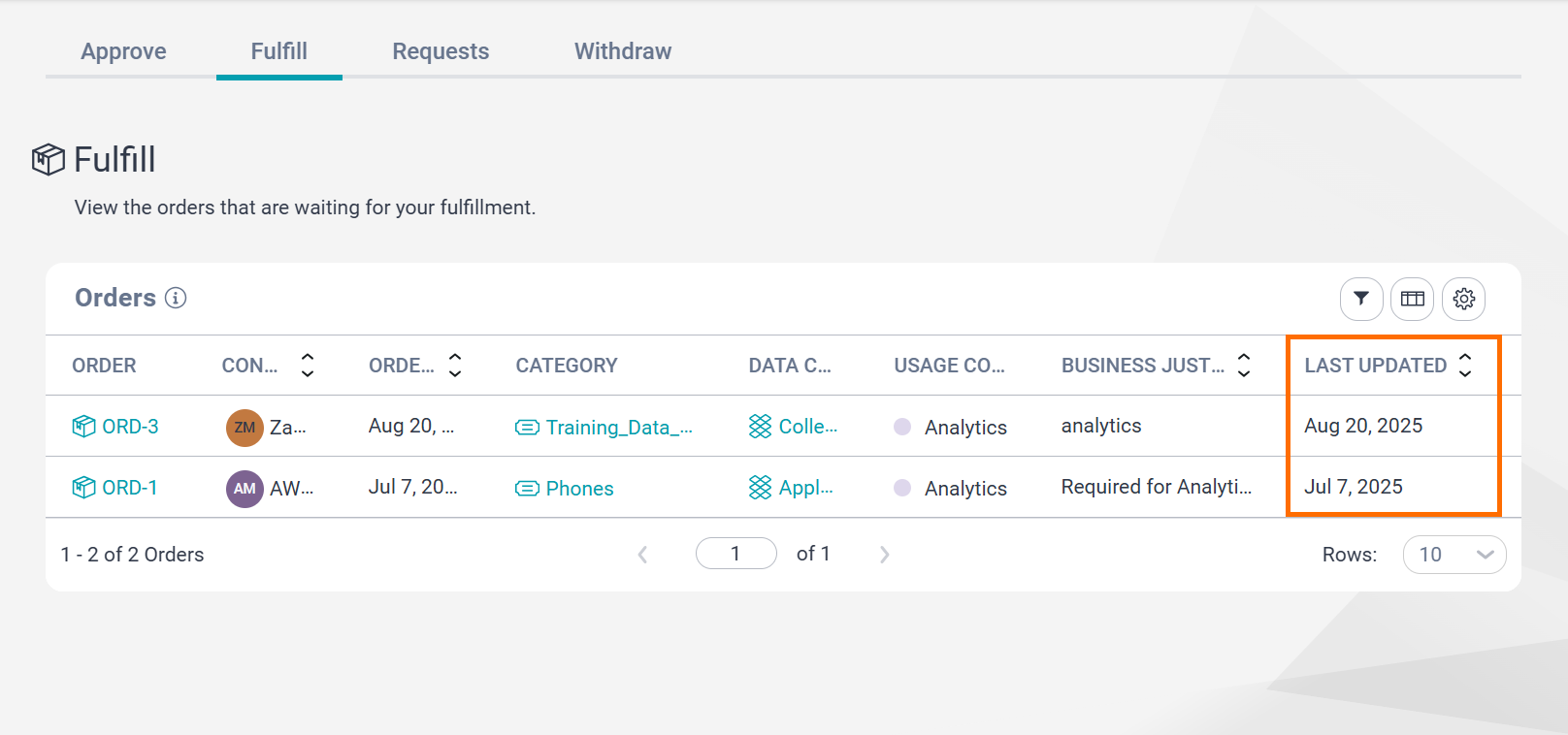Open the Withdraw tab
The width and height of the screenshot is (1568, 735).
pyautogui.click(x=623, y=51)
